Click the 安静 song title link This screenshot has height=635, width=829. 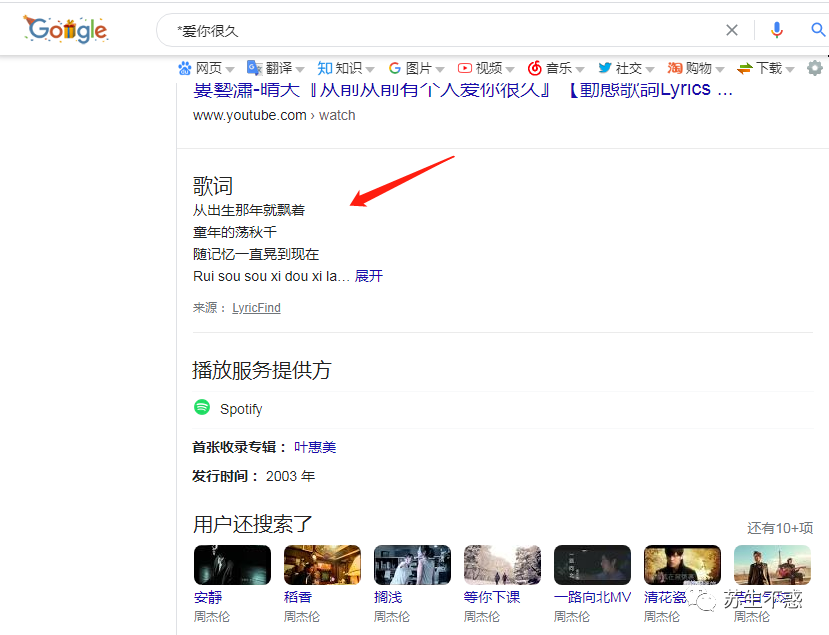[208, 597]
